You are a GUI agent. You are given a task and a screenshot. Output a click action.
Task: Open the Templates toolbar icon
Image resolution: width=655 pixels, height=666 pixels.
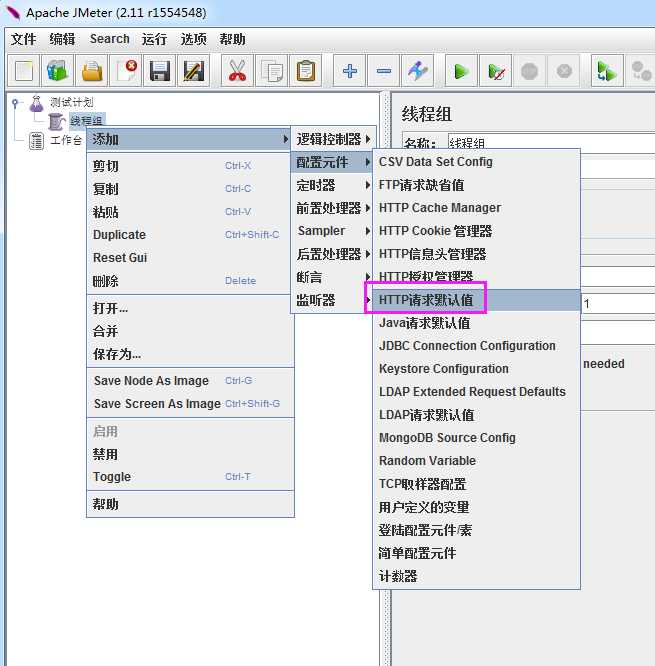pyautogui.click(x=57, y=71)
